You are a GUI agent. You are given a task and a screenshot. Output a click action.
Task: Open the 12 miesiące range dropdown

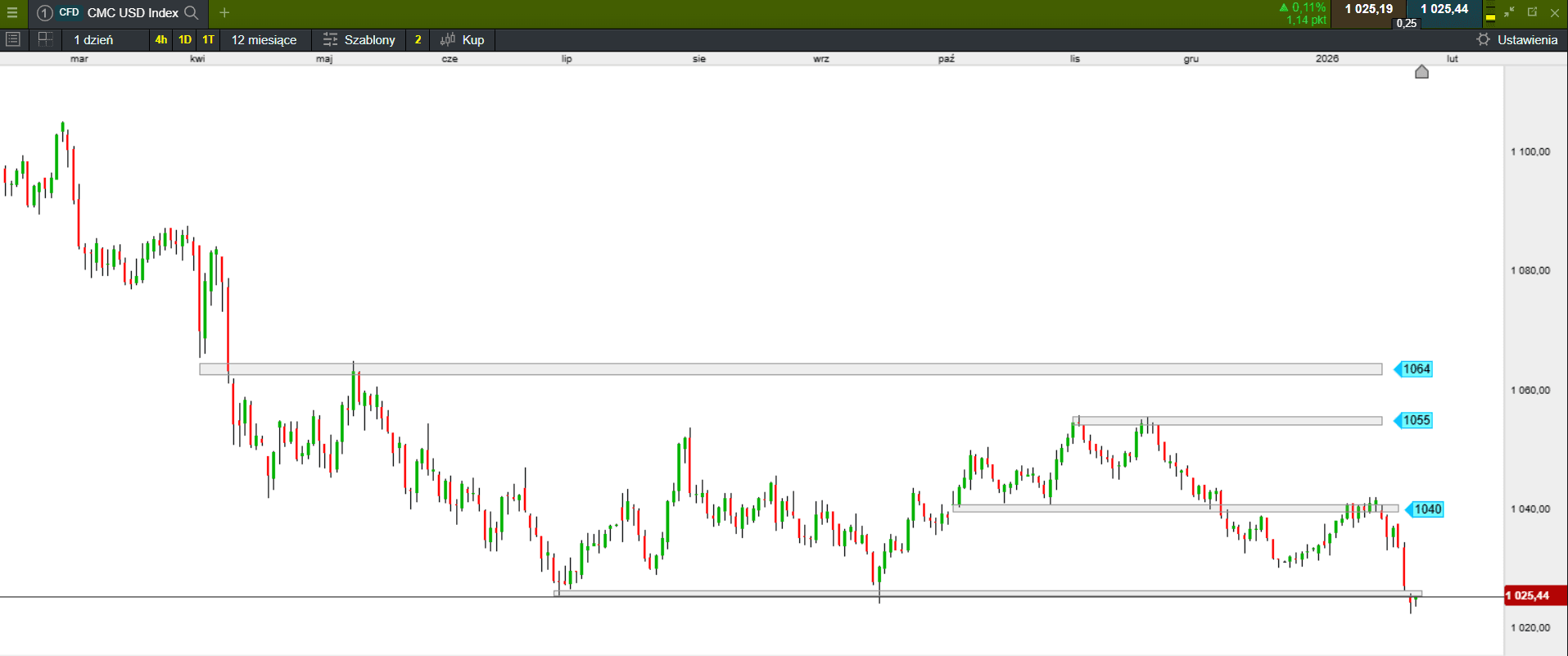click(264, 39)
